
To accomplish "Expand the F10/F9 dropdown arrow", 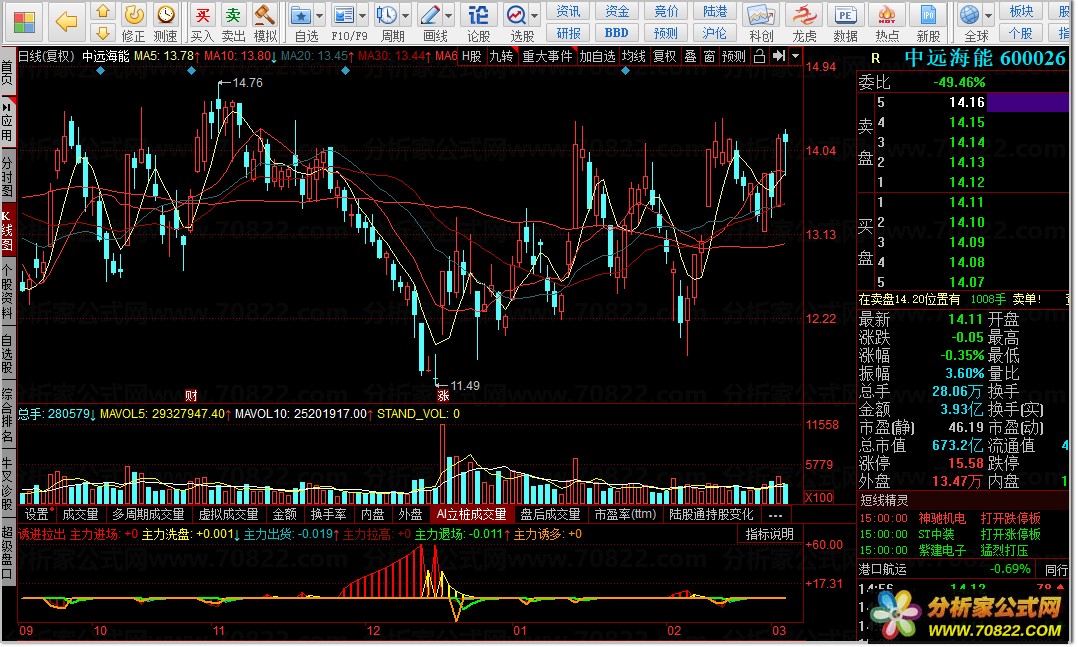I will pos(362,16).
